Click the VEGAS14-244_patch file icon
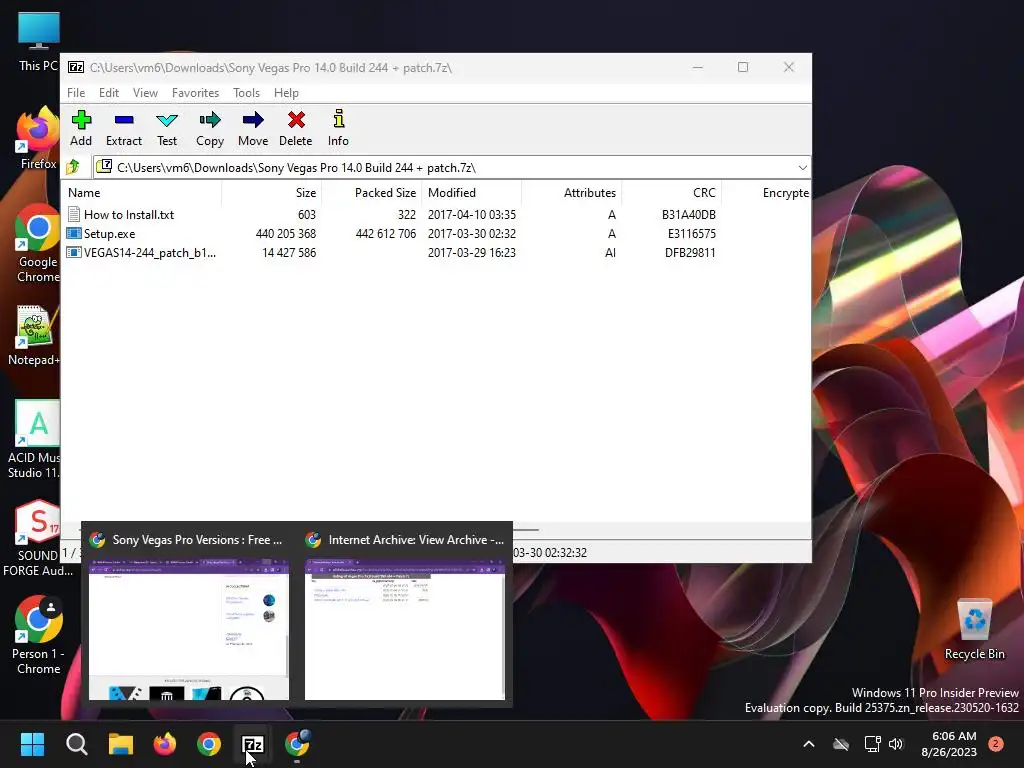1024x768 pixels. pos(74,252)
